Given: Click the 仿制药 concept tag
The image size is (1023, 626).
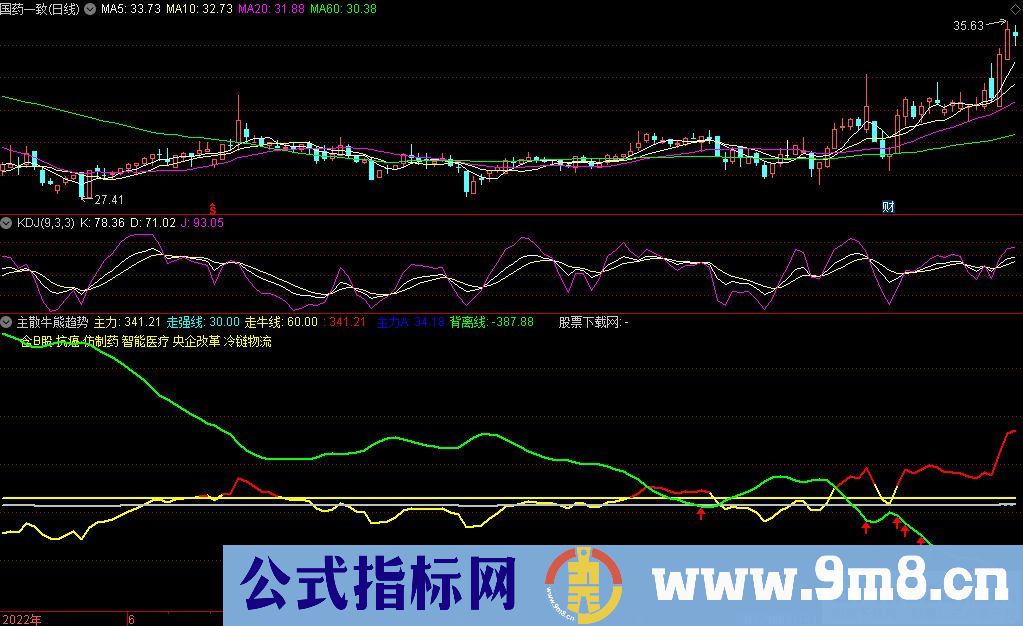Looking at the screenshot, I should [100, 341].
